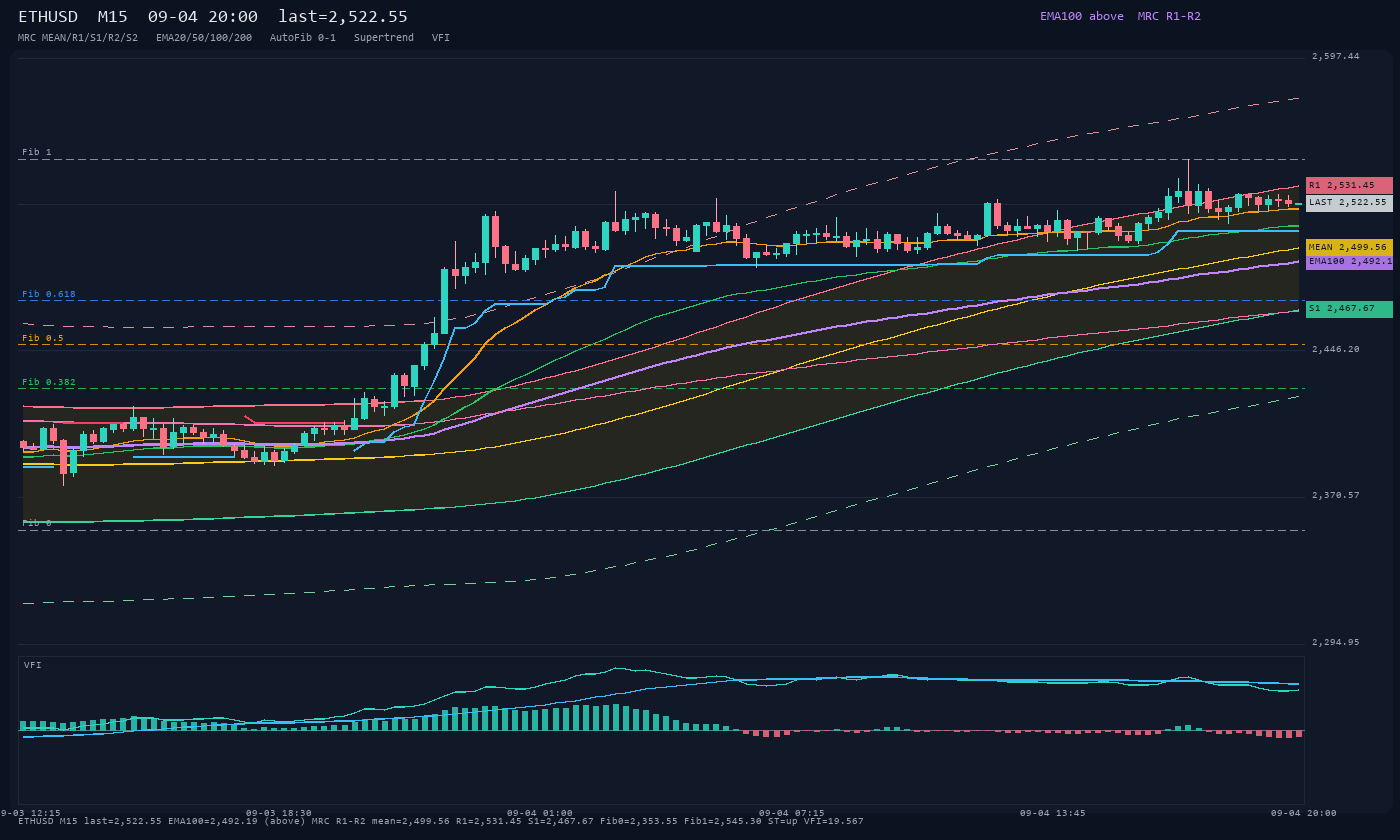Click the Fib 0.5 level label
Screen dimensions: 1400x840
click(43, 338)
